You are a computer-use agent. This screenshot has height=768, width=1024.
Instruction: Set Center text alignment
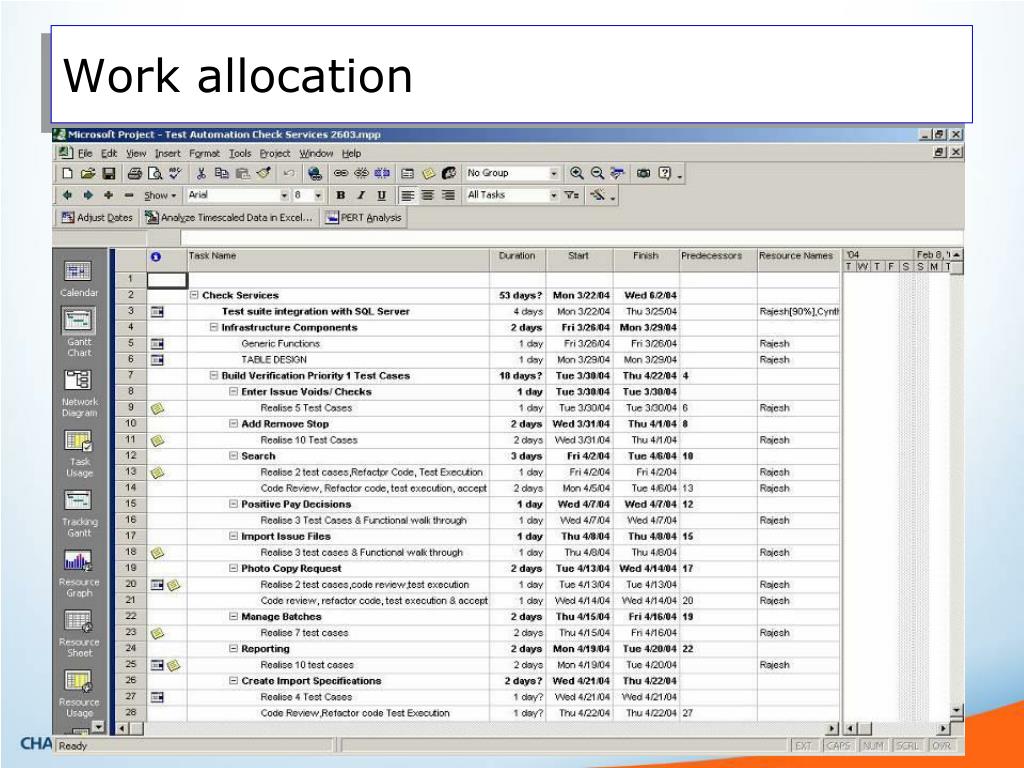428,195
